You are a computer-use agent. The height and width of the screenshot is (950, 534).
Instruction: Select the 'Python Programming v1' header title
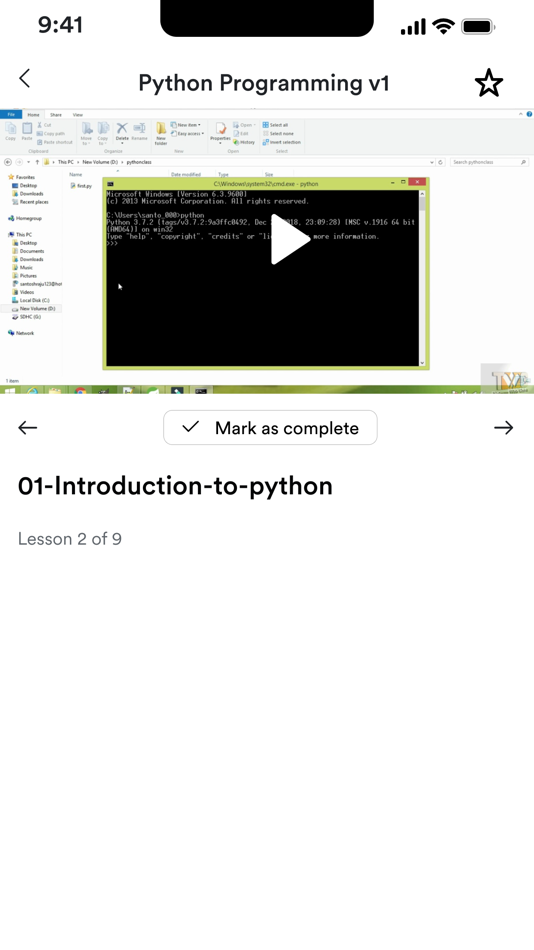(264, 83)
